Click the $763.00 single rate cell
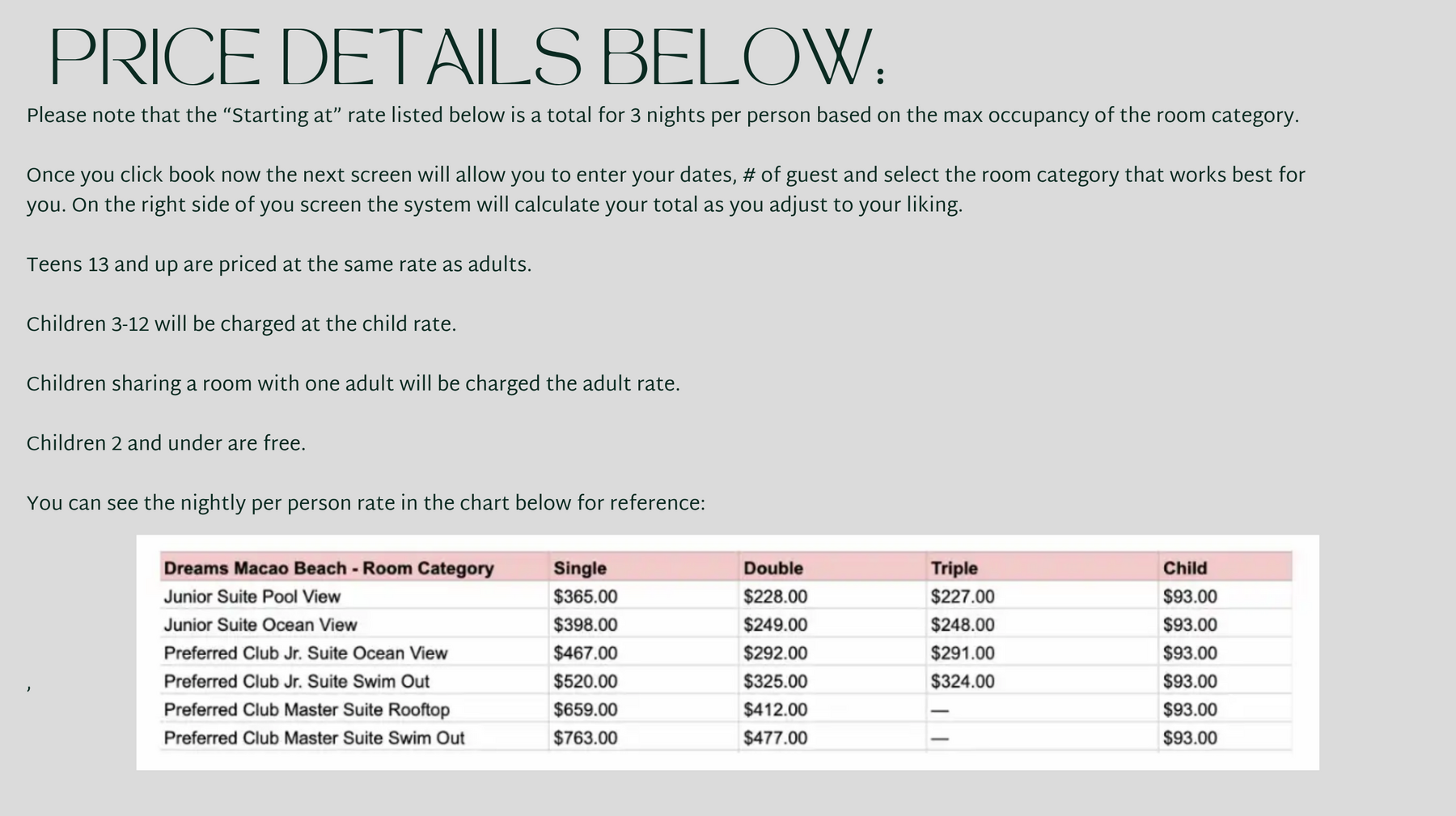 585,738
